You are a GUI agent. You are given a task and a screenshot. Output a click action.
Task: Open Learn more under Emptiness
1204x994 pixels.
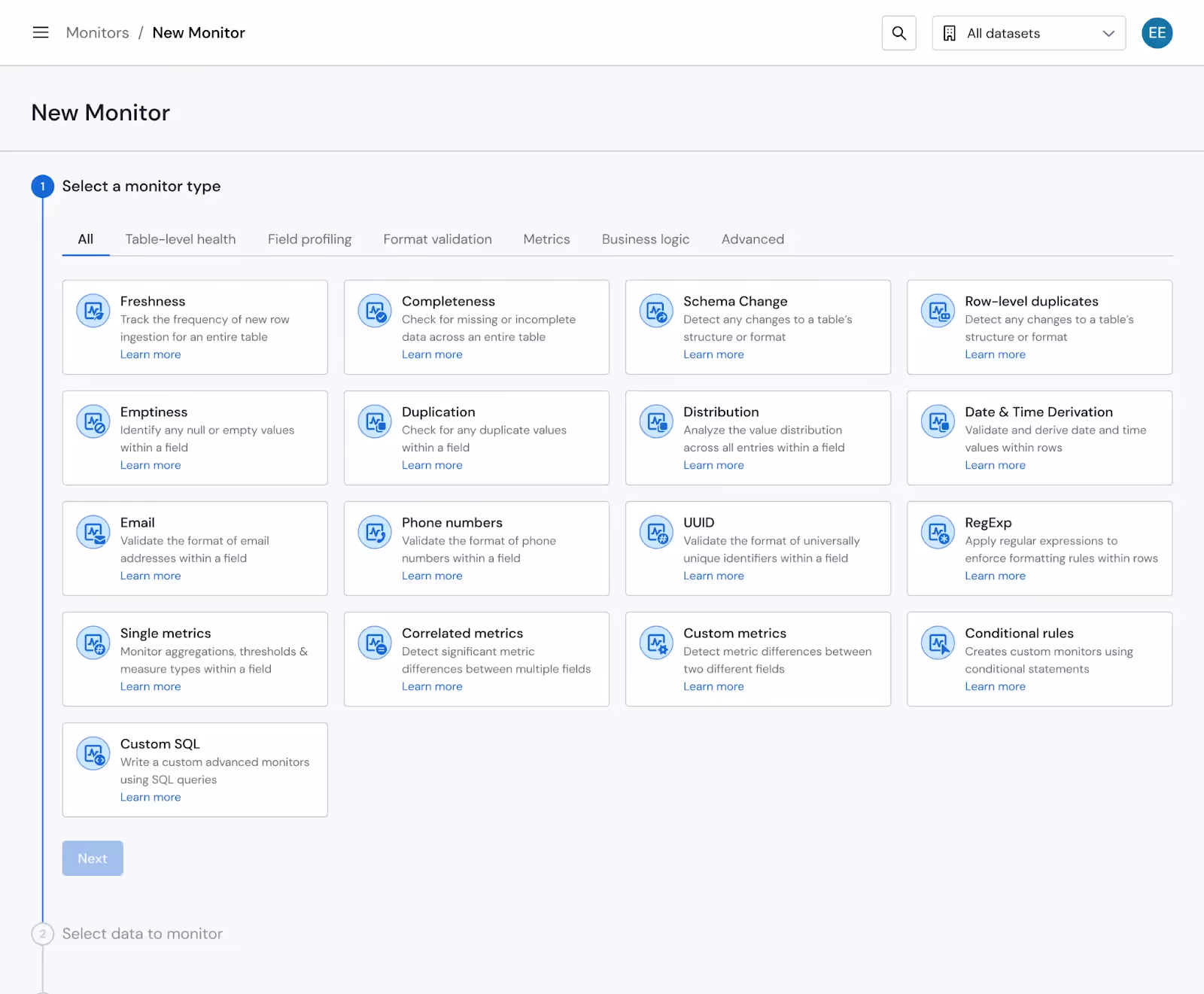150,465
